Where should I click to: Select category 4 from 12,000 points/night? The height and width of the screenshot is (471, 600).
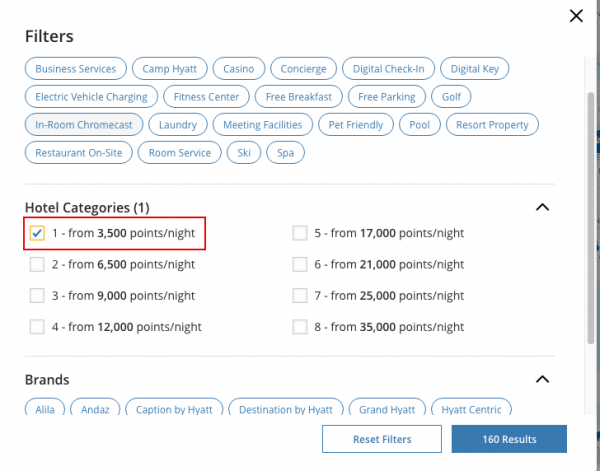coord(37,326)
